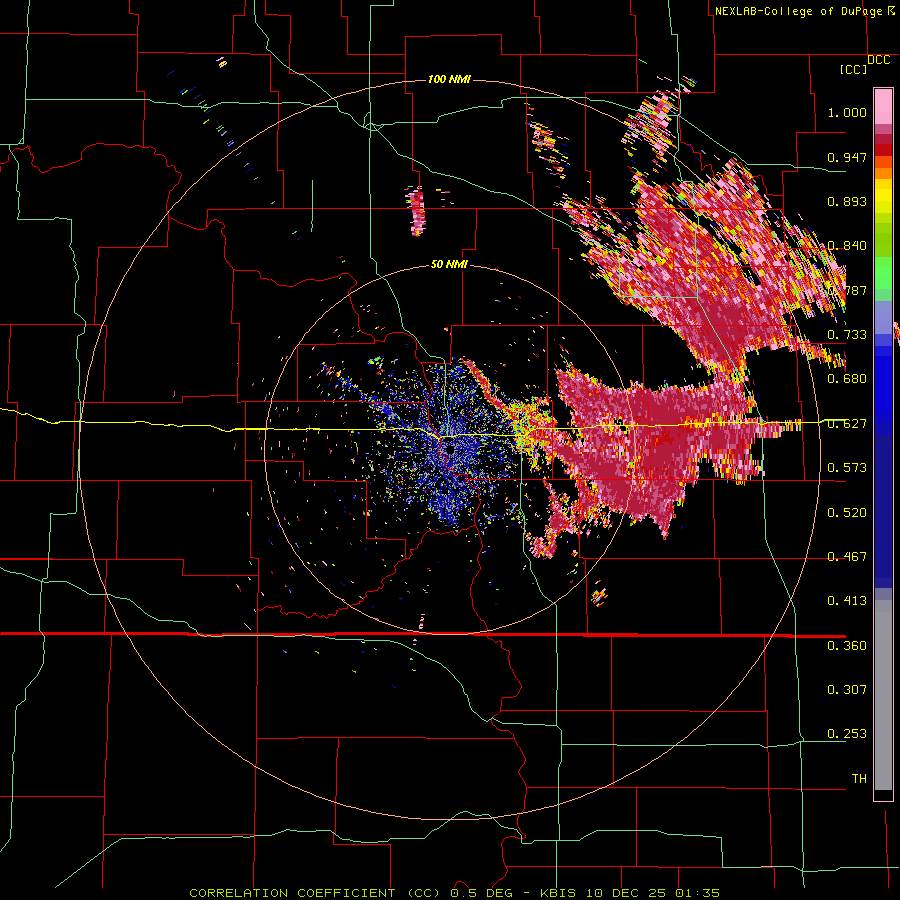This screenshot has width=900, height=900.
Task: Select the 0.573 color scale value
Action: coord(847,468)
